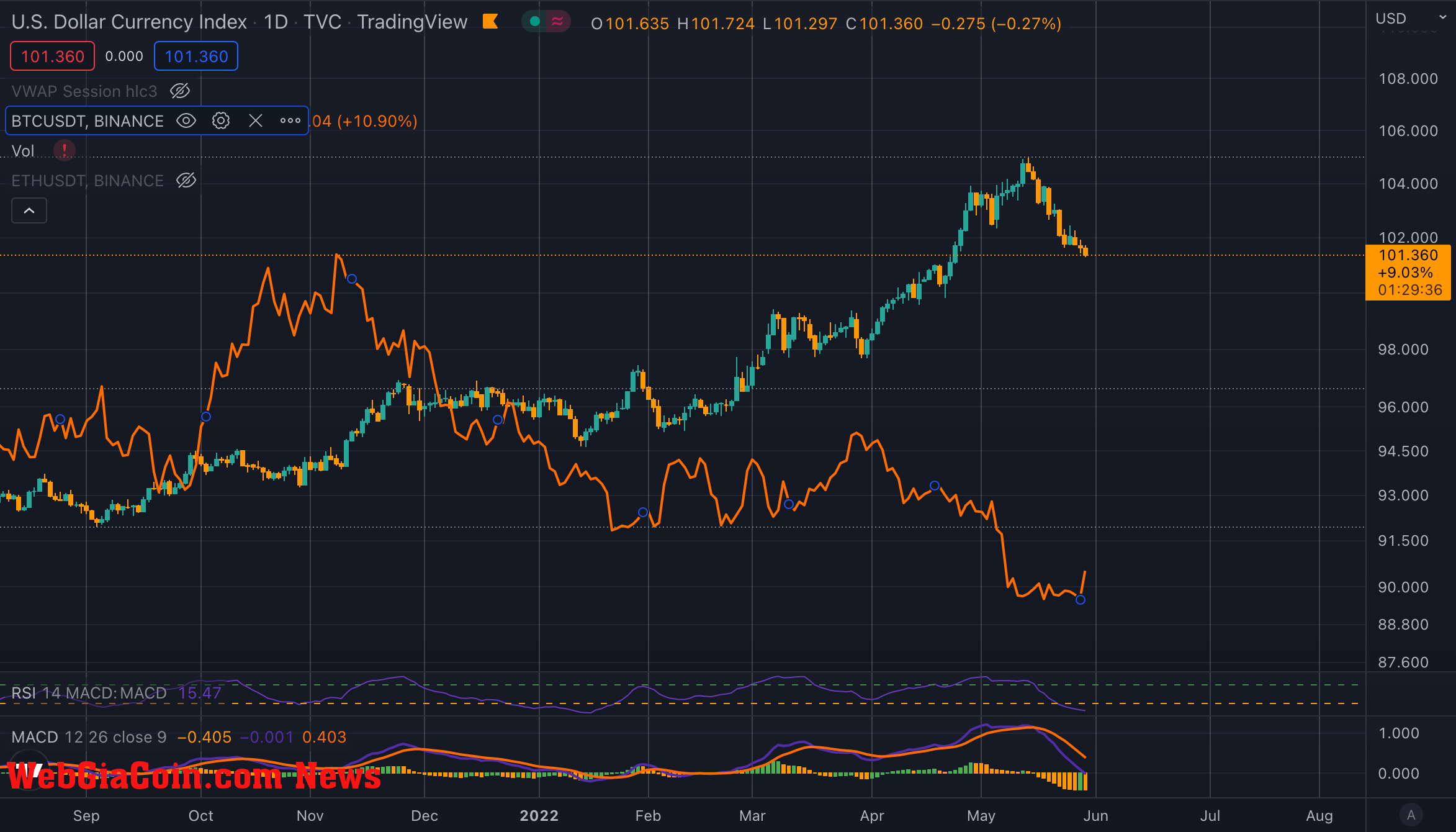The height and width of the screenshot is (832, 1456).
Task: Select the VWAP Session hlc3 legend label
Action: [84, 91]
